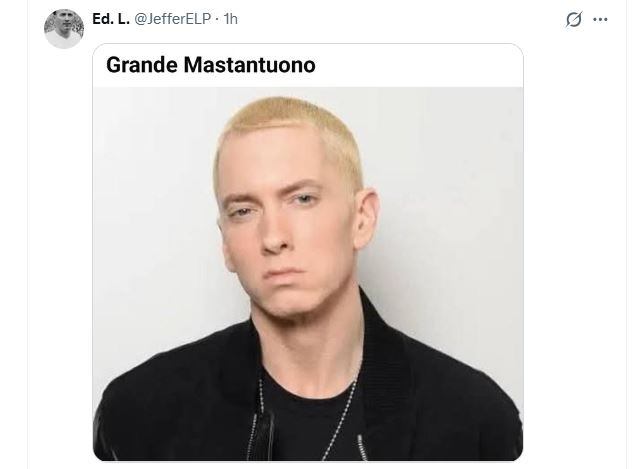Image resolution: width=644 pixels, height=469 pixels.
Task: Click the silver chain necklace in the photo
Action: (341, 415)
